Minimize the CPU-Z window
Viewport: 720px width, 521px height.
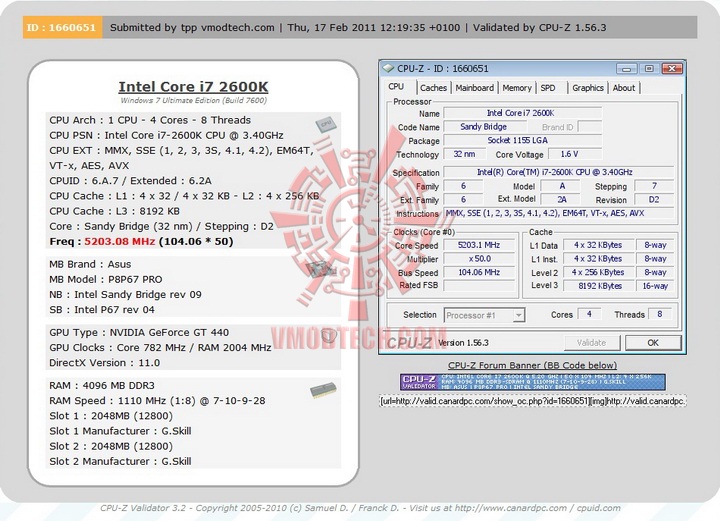[x=626, y=69]
